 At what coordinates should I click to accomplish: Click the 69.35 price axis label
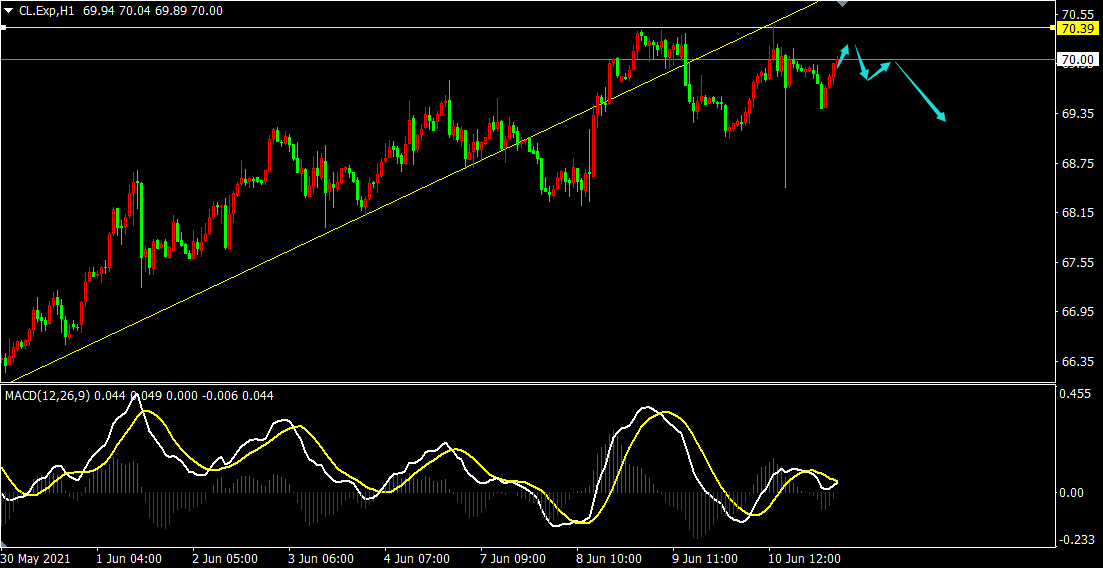(x=1077, y=113)
